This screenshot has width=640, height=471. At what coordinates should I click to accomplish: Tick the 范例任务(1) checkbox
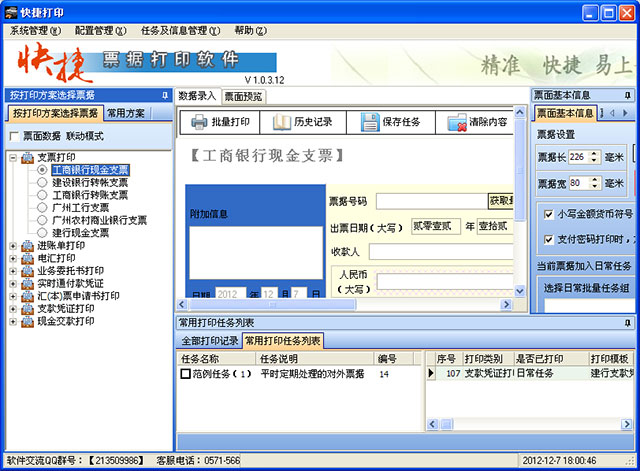coord(185,373)
